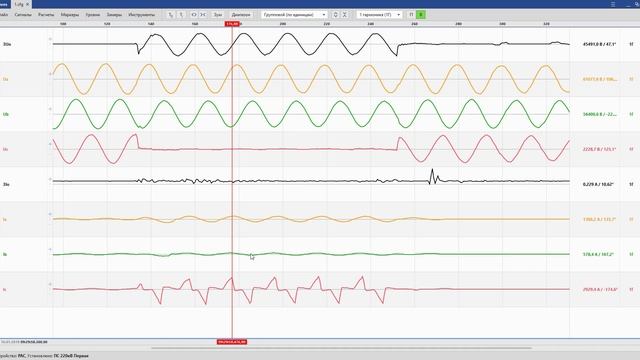
Task: Click the Ic value 2929,4 А
Action: point(600,289)
